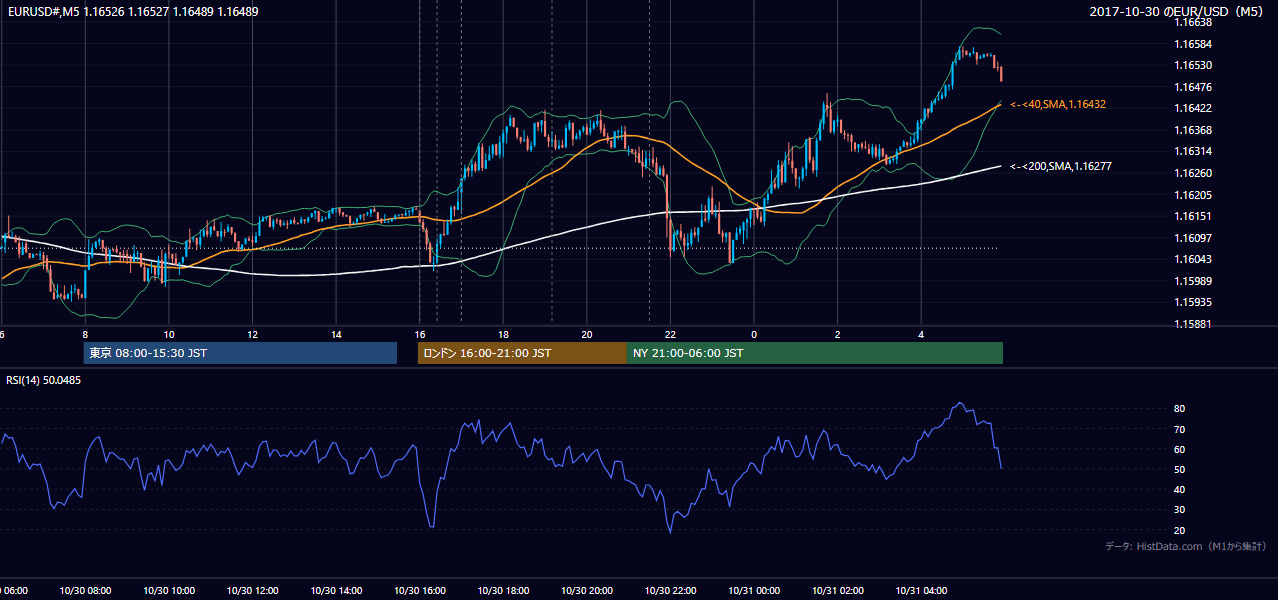The width and height of the screenshot is (1278, 600).
Task: Click price axis value 1.16368
Action: click(x=1194, y=130)
